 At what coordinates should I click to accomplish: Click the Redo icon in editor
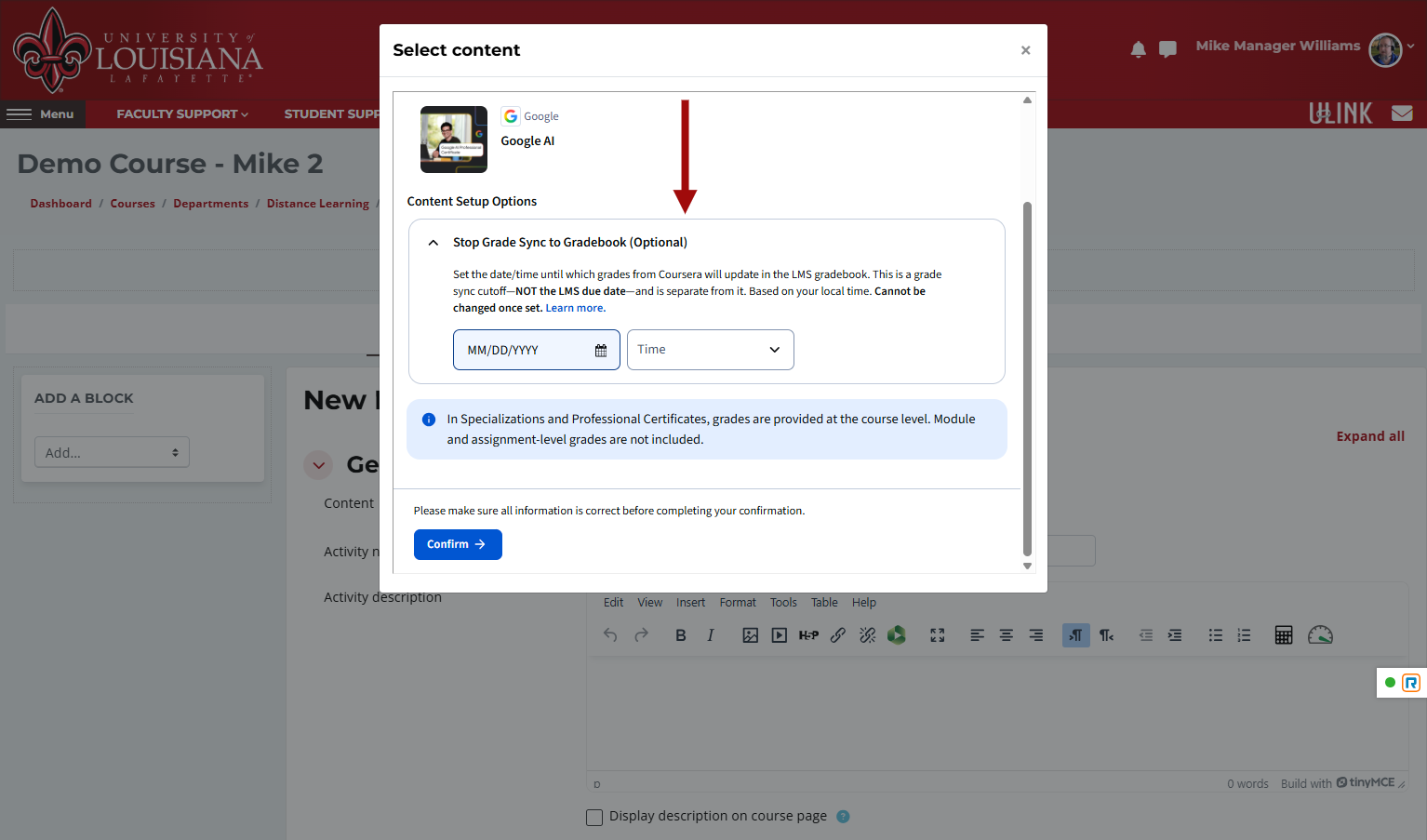[641, 635]
